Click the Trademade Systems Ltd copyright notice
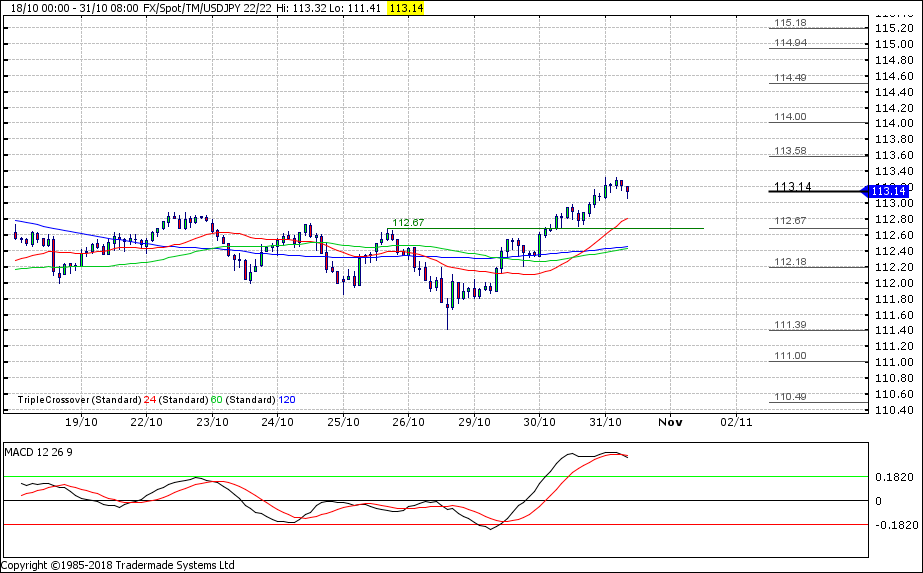The image size is (923, 573). tap(117, 565)
